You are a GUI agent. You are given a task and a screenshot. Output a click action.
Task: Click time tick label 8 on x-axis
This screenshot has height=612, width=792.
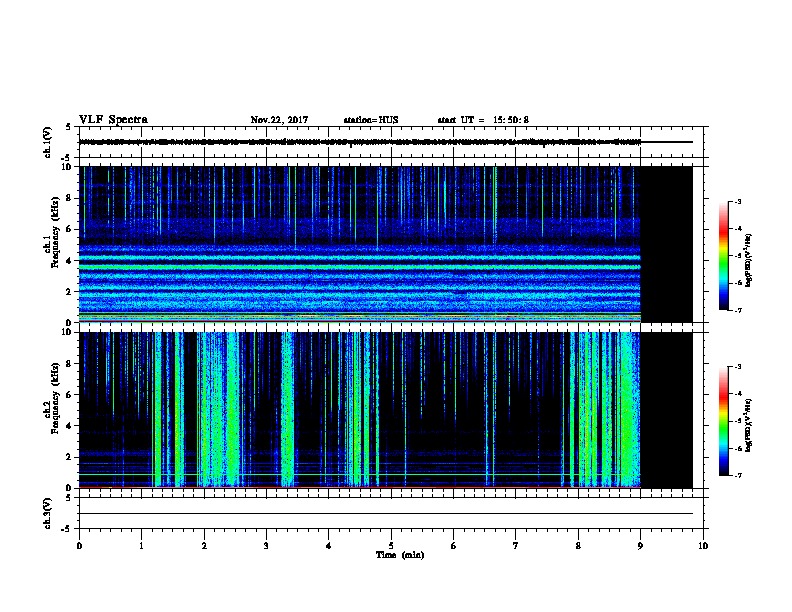pyautogui.click(x=578, y=545)
